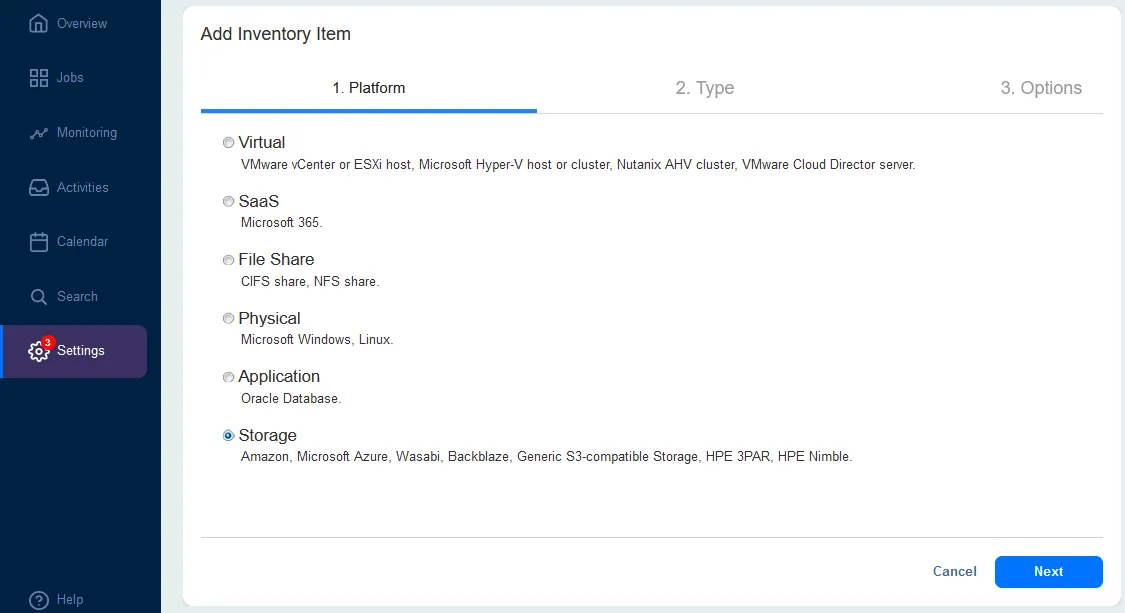1125x613 pixels.
Task: Switch to the Platform step tab
Action: pyautogui.click(x=368, y=88)
